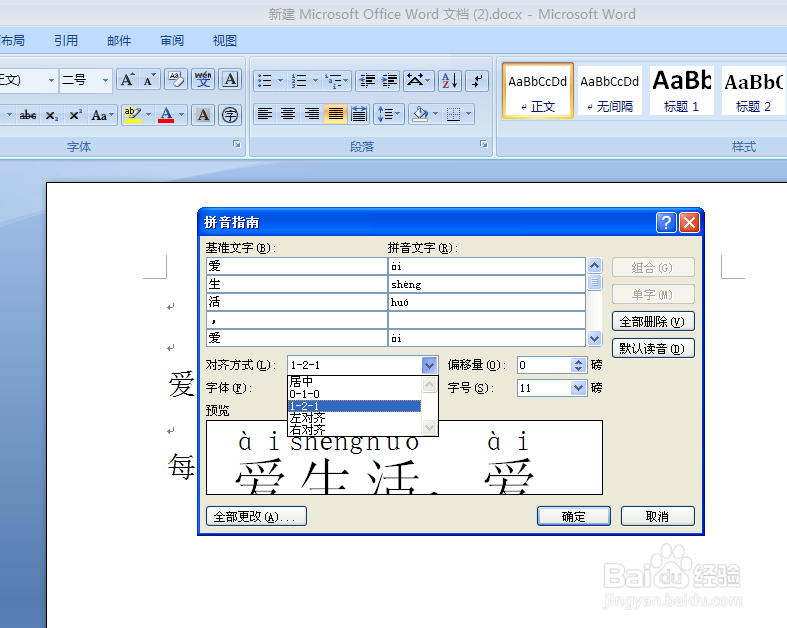Click the sheng pinyin text field
The height and width of the screenshot is (628, 787).
486,284
